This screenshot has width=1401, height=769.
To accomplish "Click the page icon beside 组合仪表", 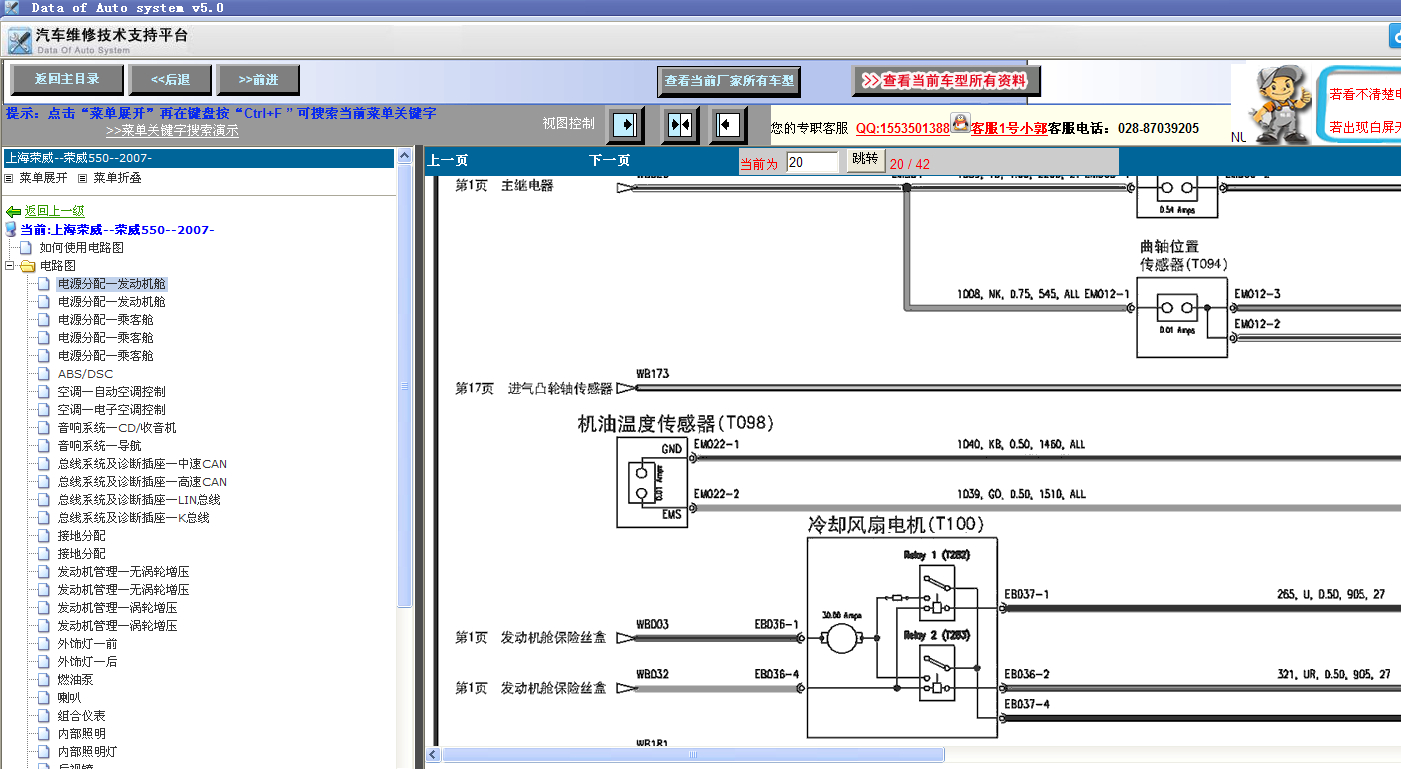I will 44,716.
